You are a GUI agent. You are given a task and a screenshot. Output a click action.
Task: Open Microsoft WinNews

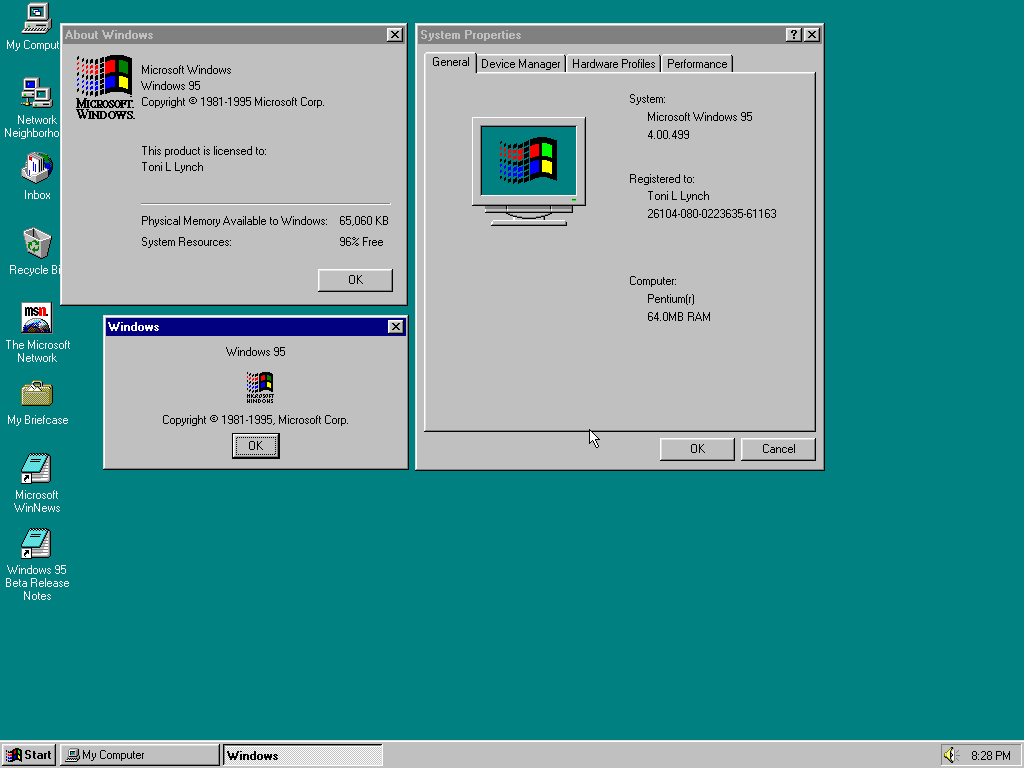click(x=35, y=468)
